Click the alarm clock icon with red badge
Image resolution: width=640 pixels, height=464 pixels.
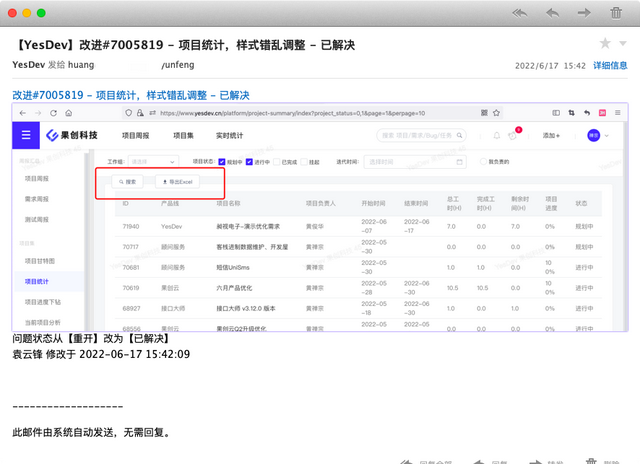coord(513,135)
